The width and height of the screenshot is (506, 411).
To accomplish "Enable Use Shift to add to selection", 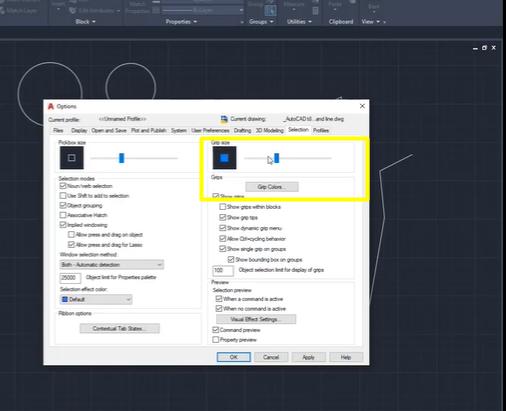I will (63, 195).
